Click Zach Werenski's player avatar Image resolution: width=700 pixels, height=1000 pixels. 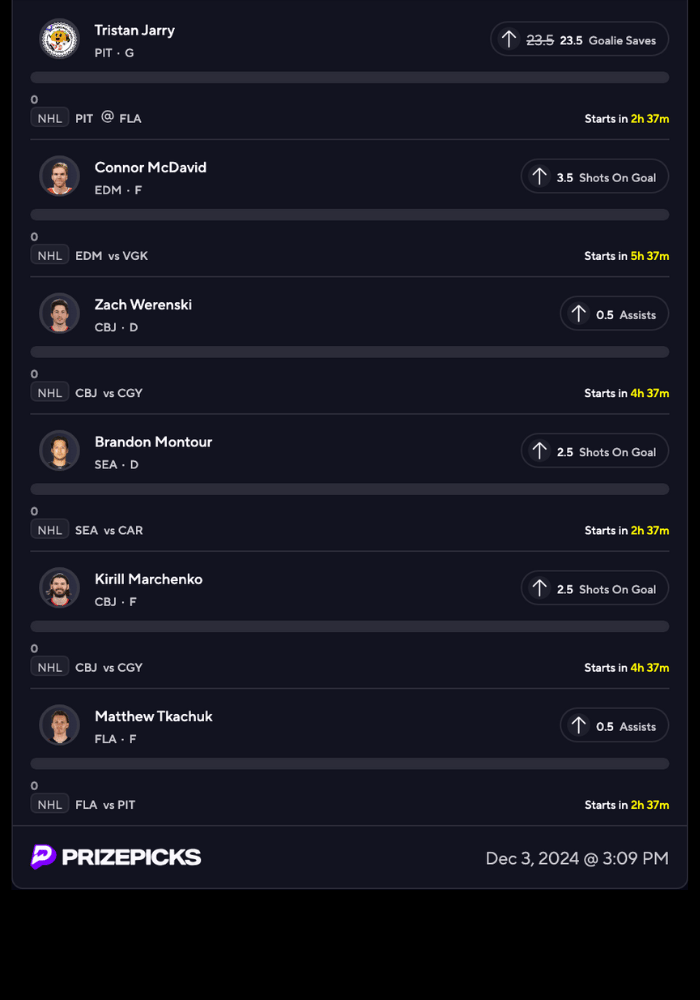coord(59,313)
